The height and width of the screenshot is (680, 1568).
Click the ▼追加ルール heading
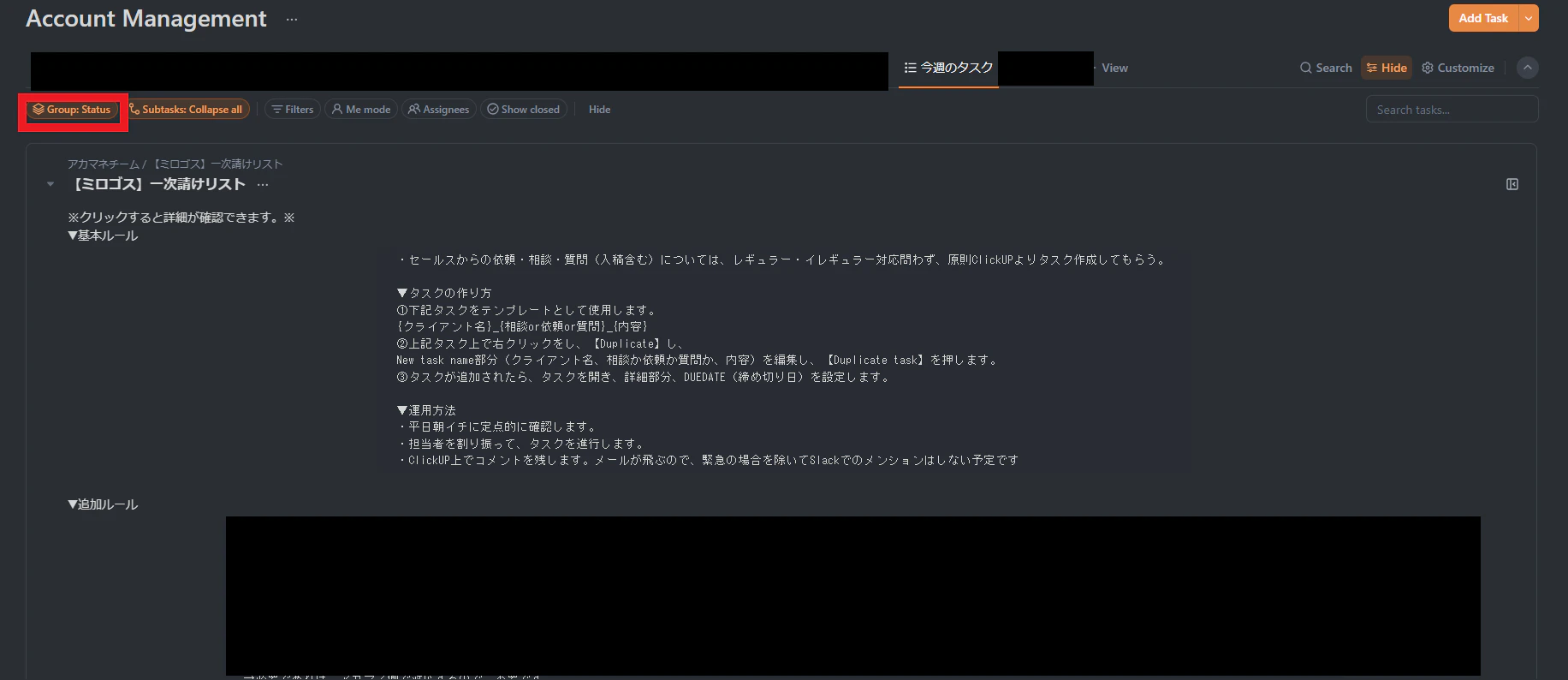pos(103,504)
